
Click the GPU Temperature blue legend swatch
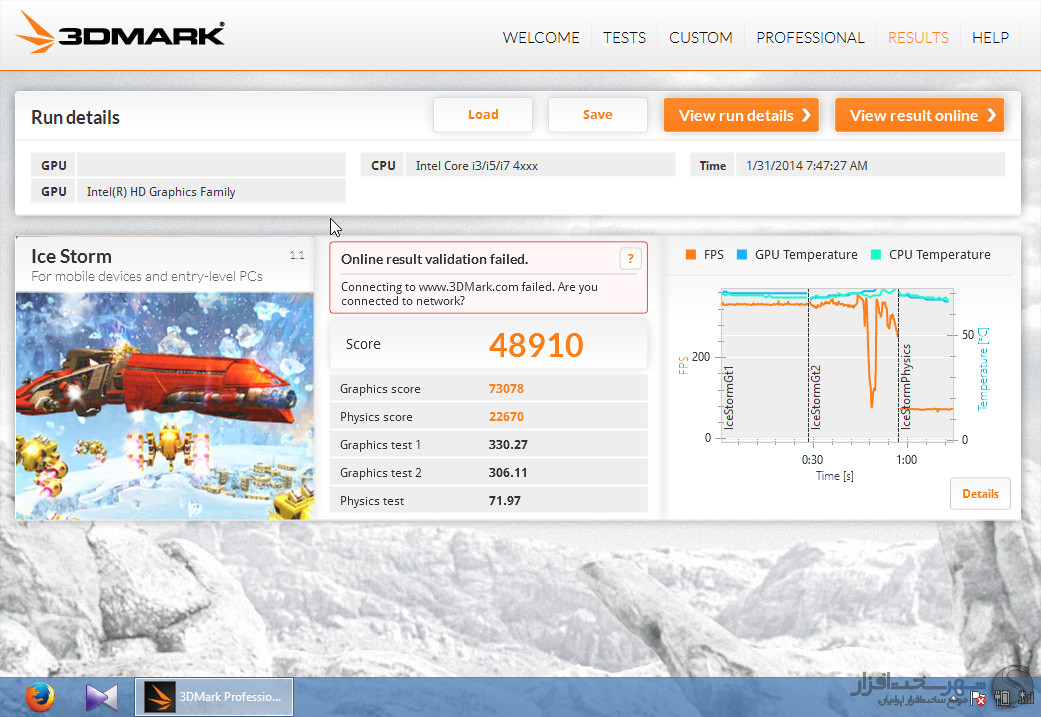click(x=741, y=255)
